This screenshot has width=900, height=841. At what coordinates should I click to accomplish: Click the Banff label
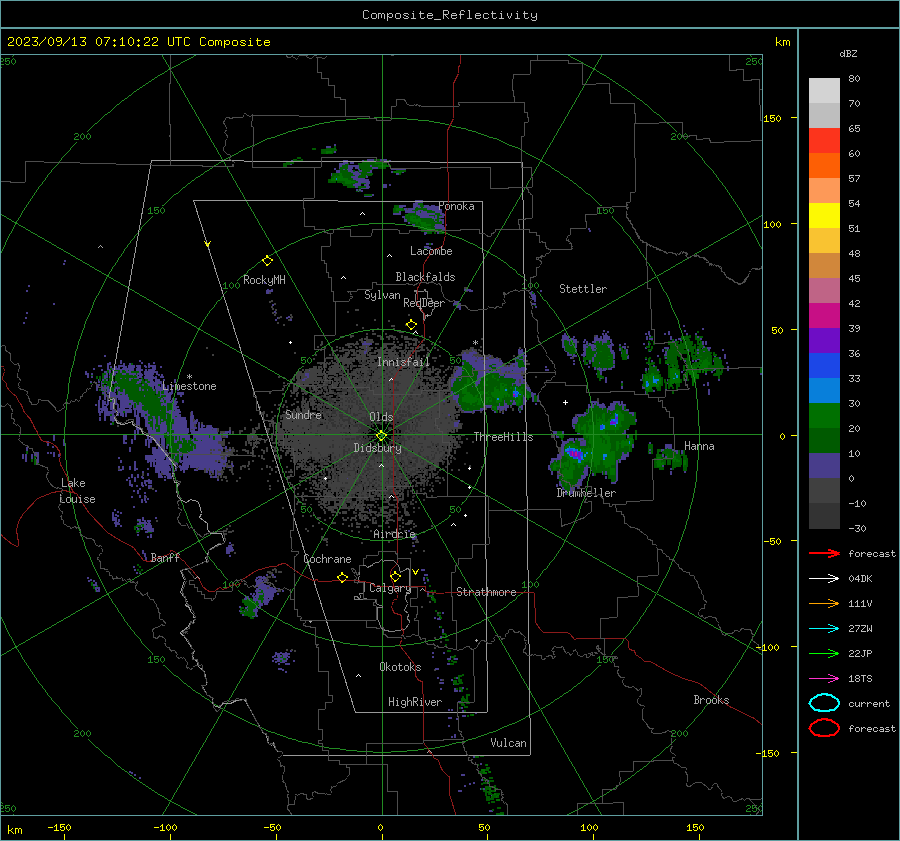(x=165, y=558)
